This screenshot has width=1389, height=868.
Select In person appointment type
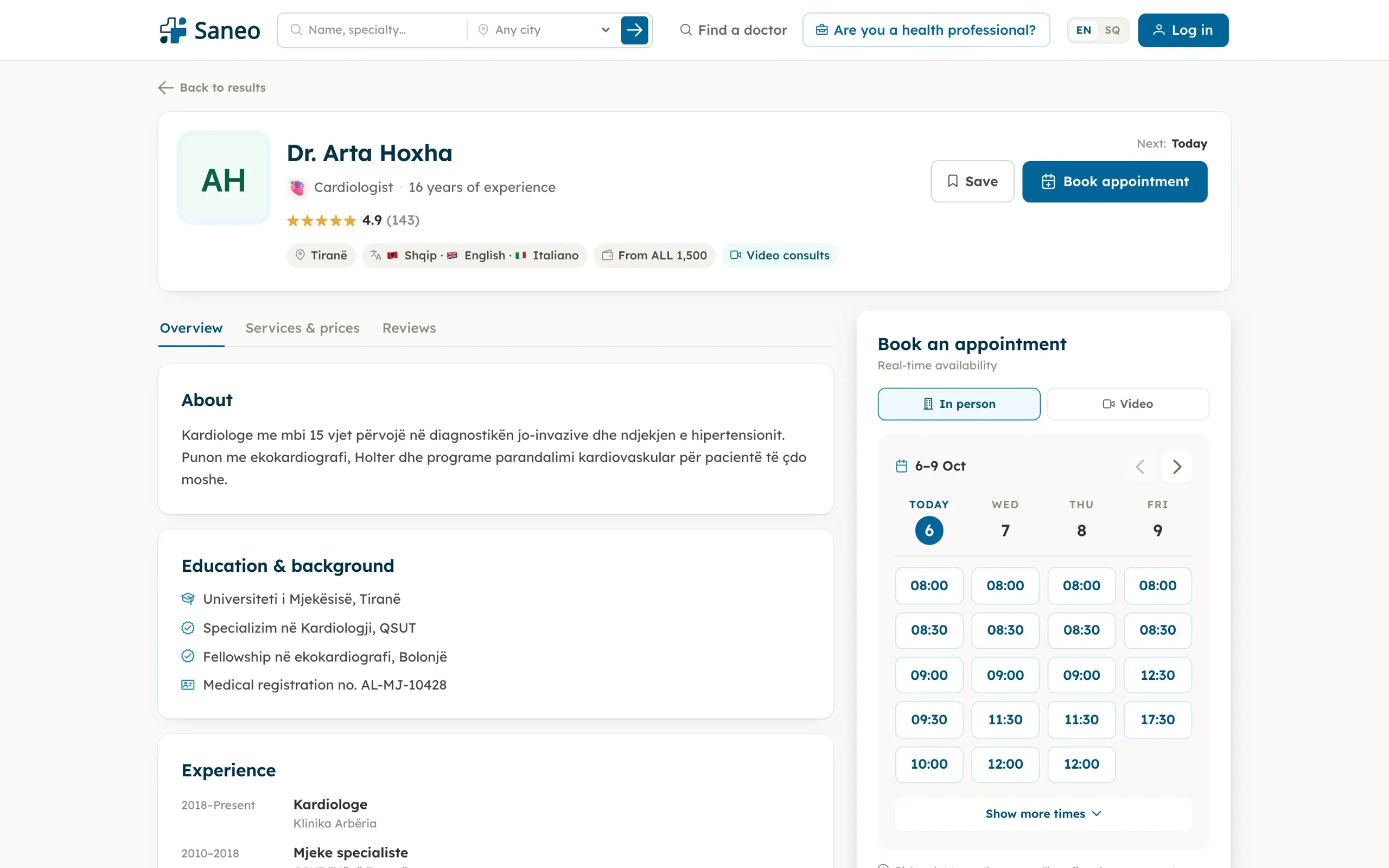tap(959, 404)
